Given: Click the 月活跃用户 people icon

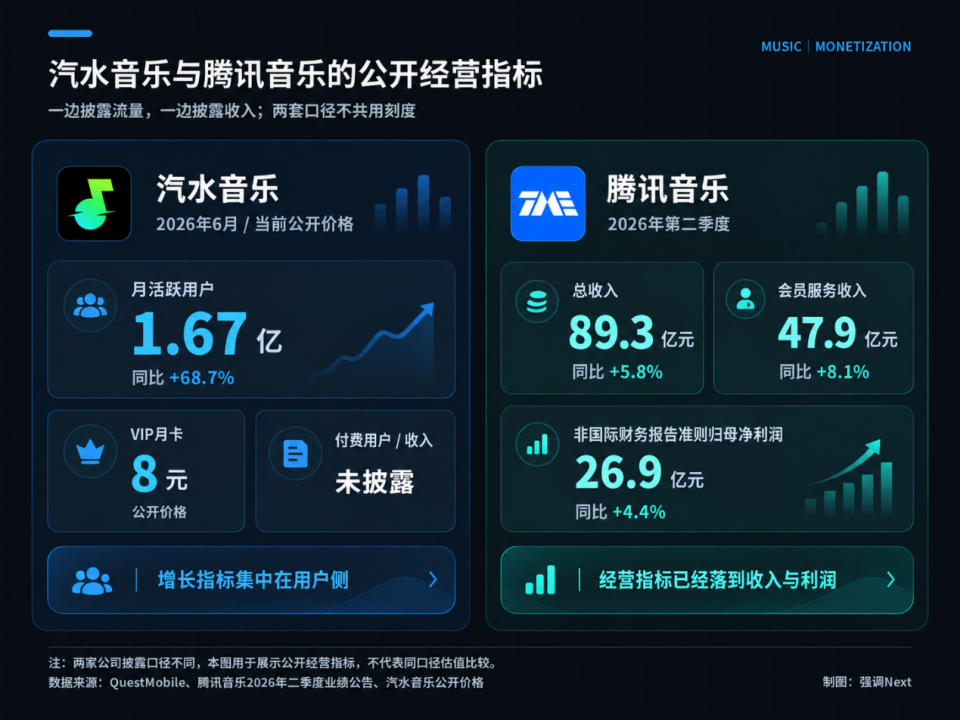Looking at the screenshot, I should point(90,305).
